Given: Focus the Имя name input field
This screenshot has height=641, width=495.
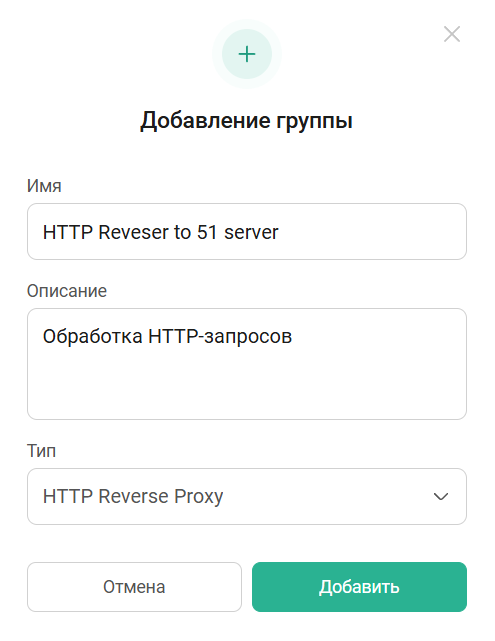Looking at the screenshot, I should (247, 231).
